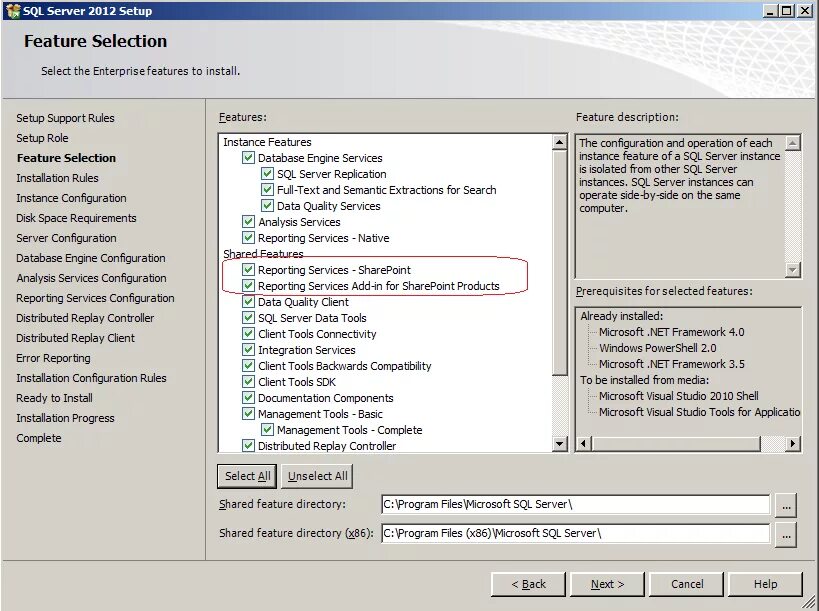The width and height of the screenshot is (819, 611).
Task: Minimize the SQL Server 2012 Setup window
Action: point(770,10)
